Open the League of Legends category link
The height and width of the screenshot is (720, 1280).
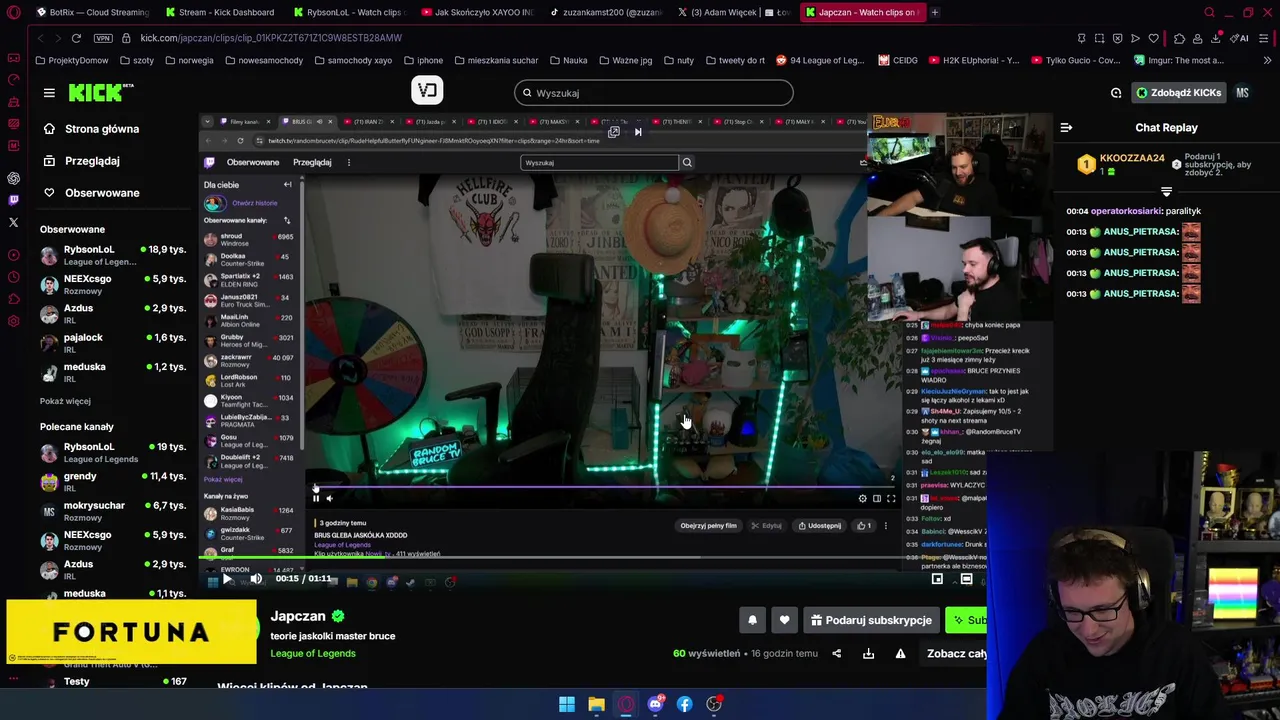coord(312,654)
